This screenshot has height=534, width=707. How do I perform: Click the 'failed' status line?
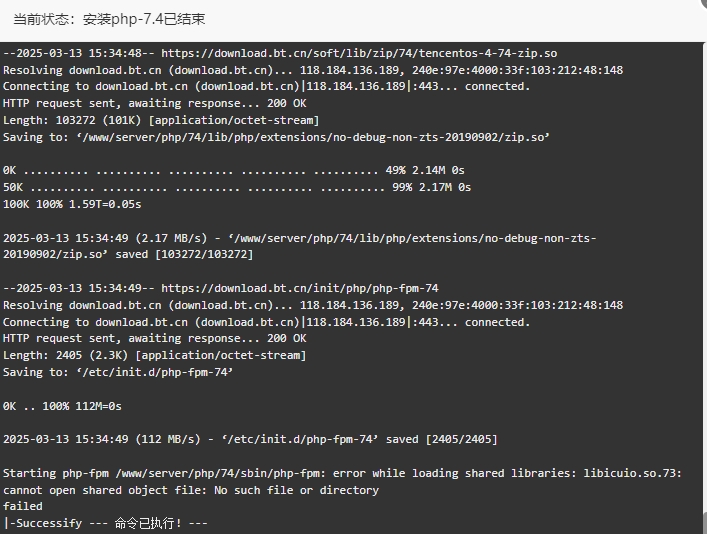23,506
